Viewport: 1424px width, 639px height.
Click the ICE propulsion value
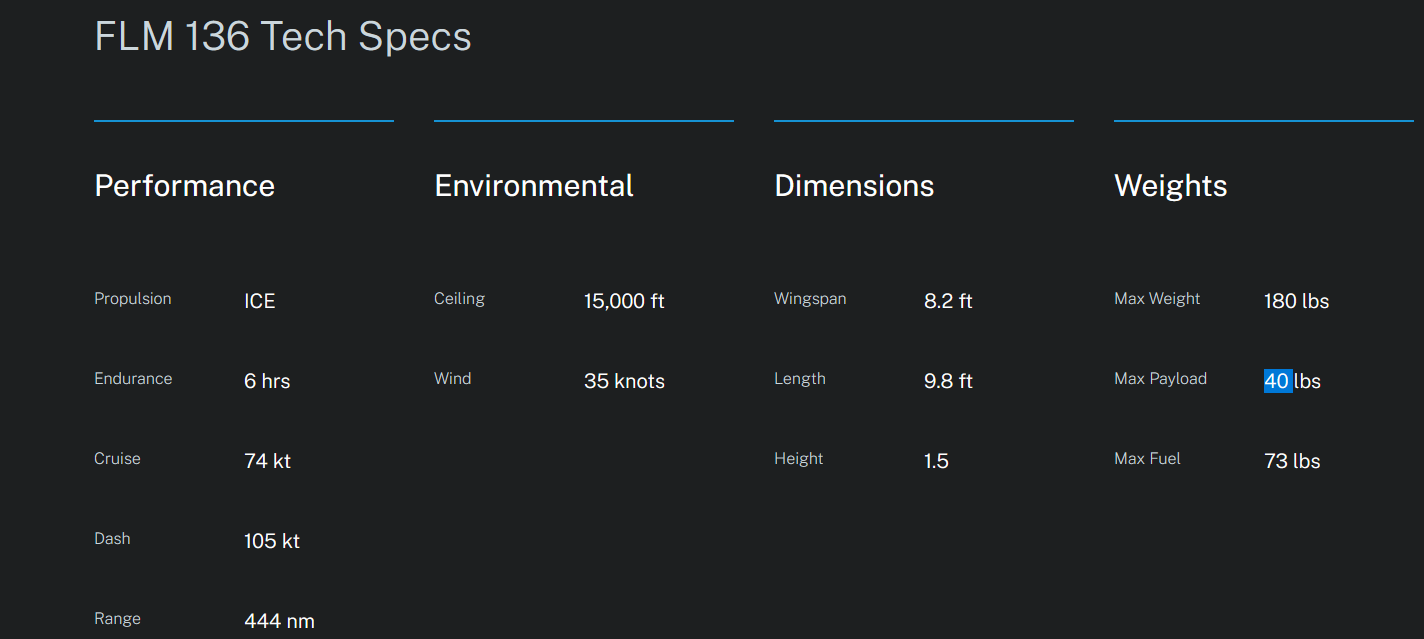tap(260, 301)
